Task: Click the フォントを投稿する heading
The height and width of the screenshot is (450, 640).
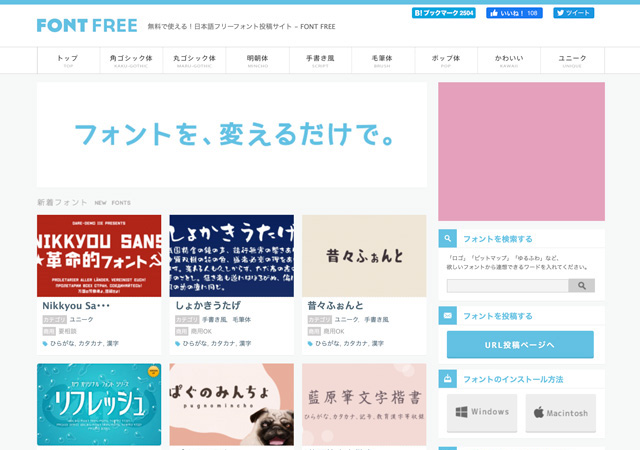Action: coord(498,316)
